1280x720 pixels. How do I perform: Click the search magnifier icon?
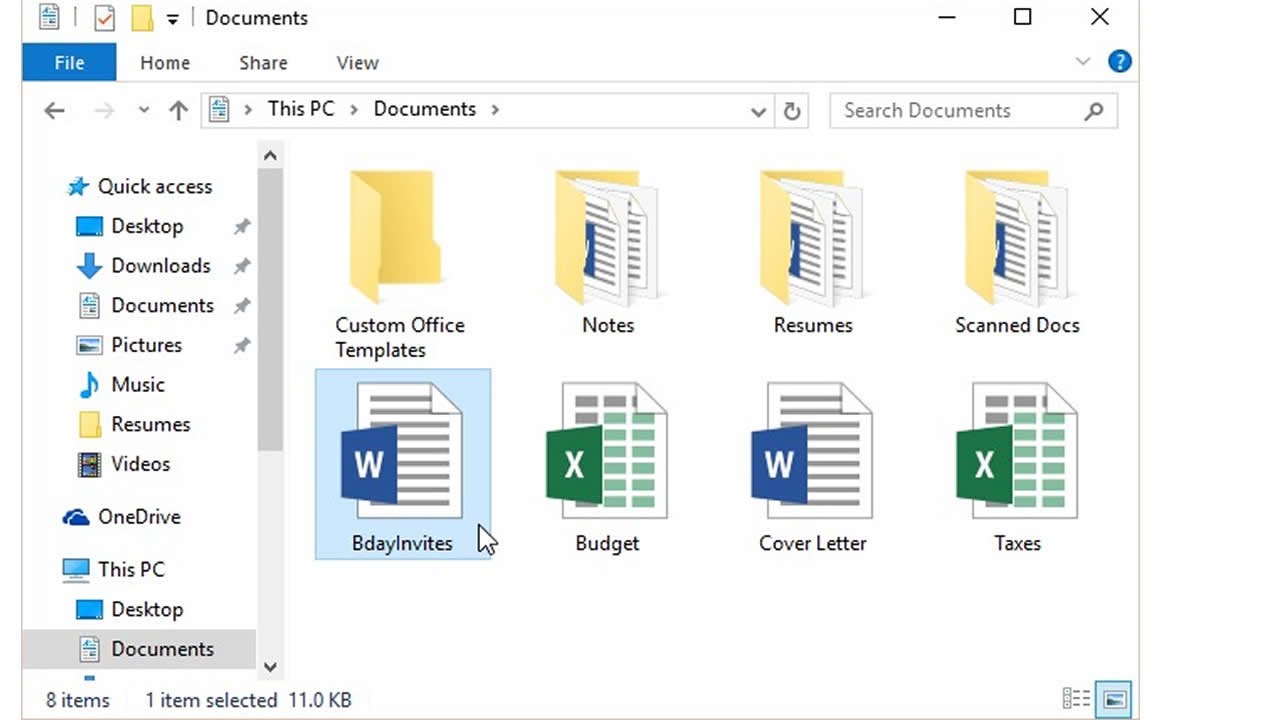pyautogui.click(x=1094, y=111)
